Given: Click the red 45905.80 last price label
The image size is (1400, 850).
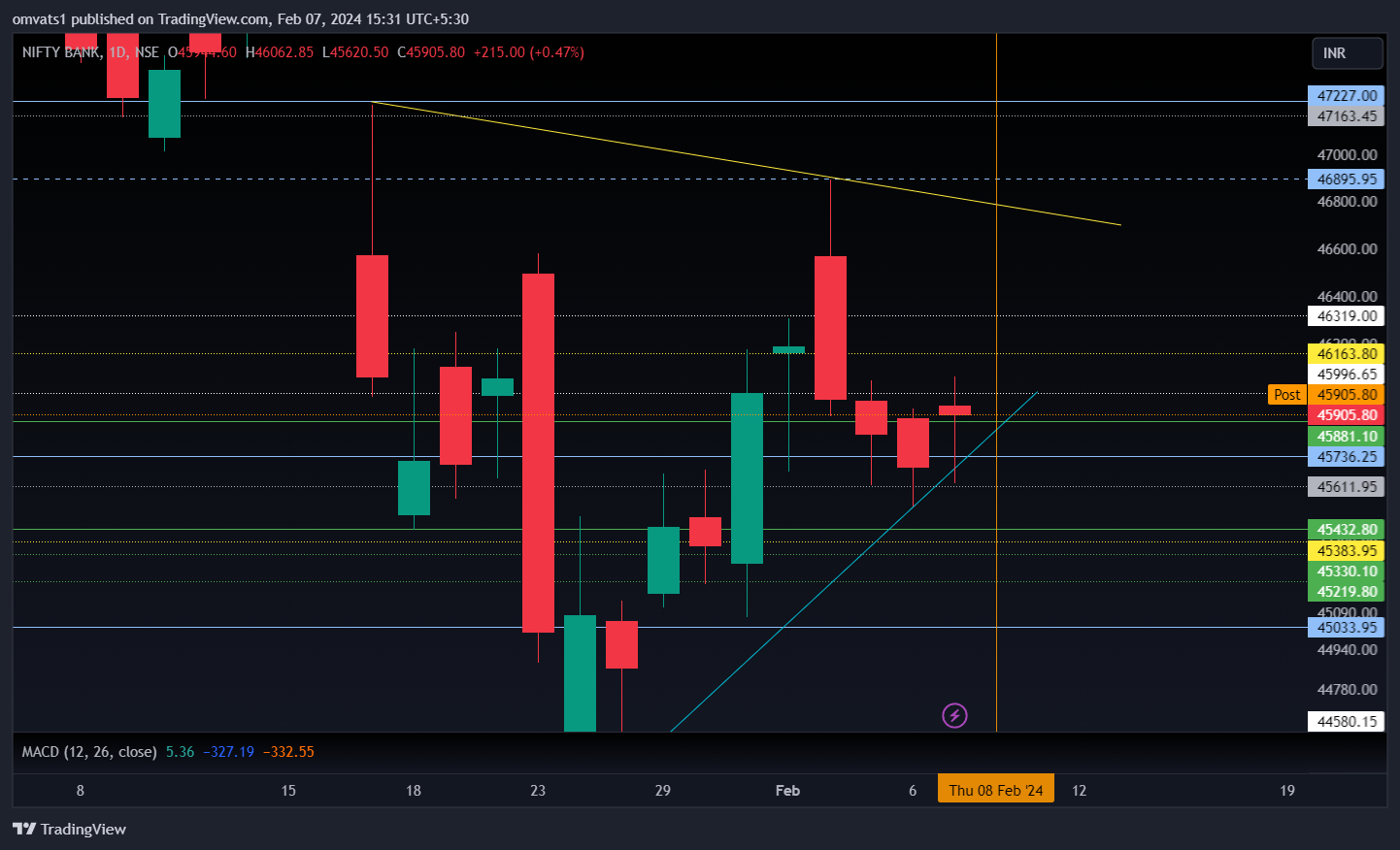Looking at the screenshot, I should click(x=1347, y=414).
